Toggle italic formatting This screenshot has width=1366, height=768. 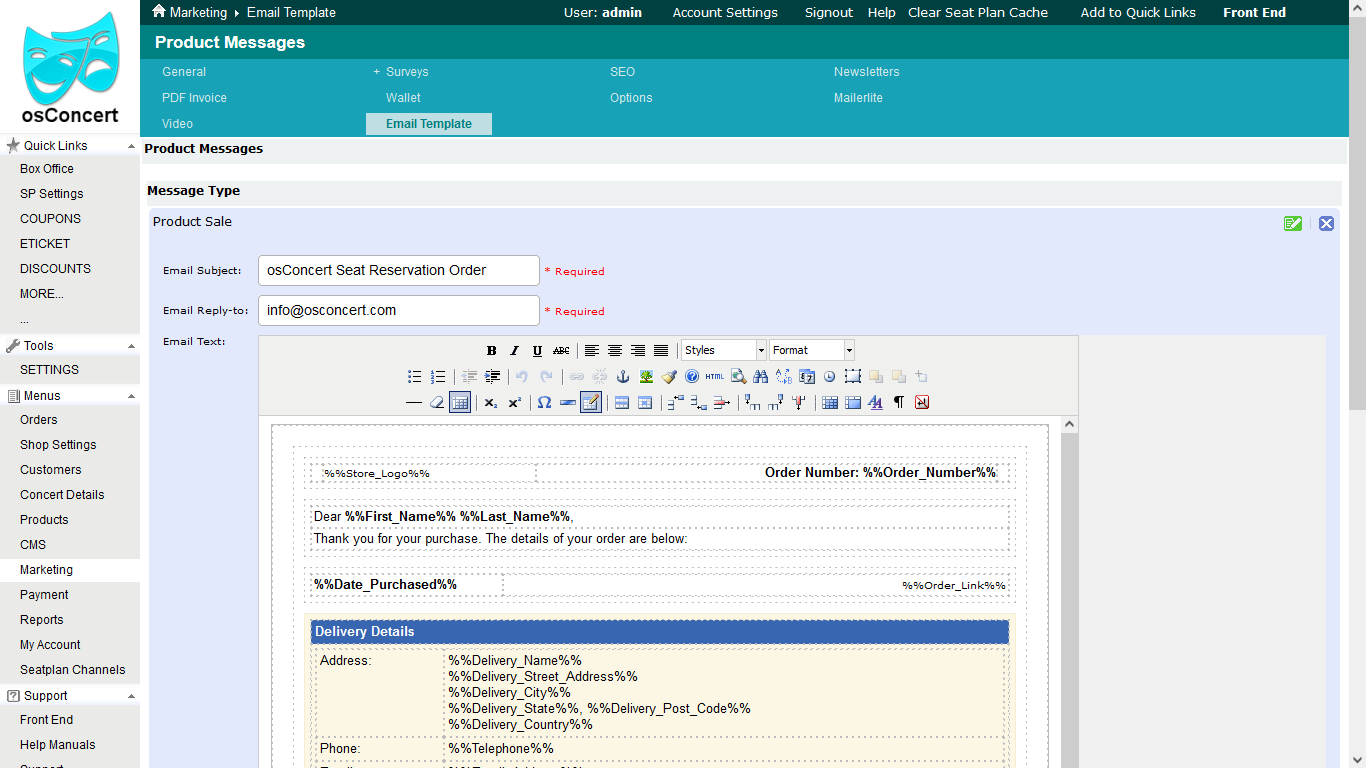(x=514, y=351)
